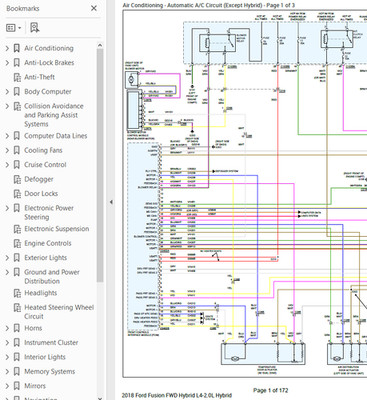367x400 pixels.
Task: Click the bookmarks panel scrollbar thumb
Action: (100, 166)
